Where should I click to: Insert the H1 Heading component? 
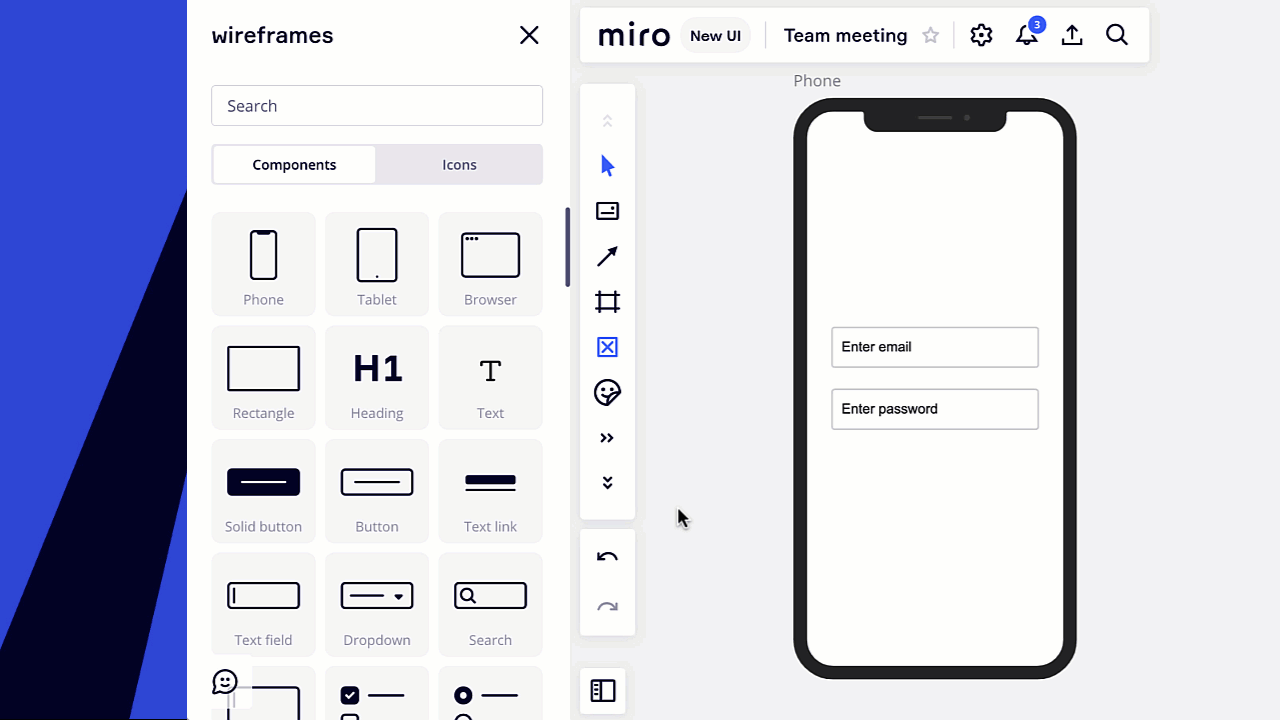377,378
